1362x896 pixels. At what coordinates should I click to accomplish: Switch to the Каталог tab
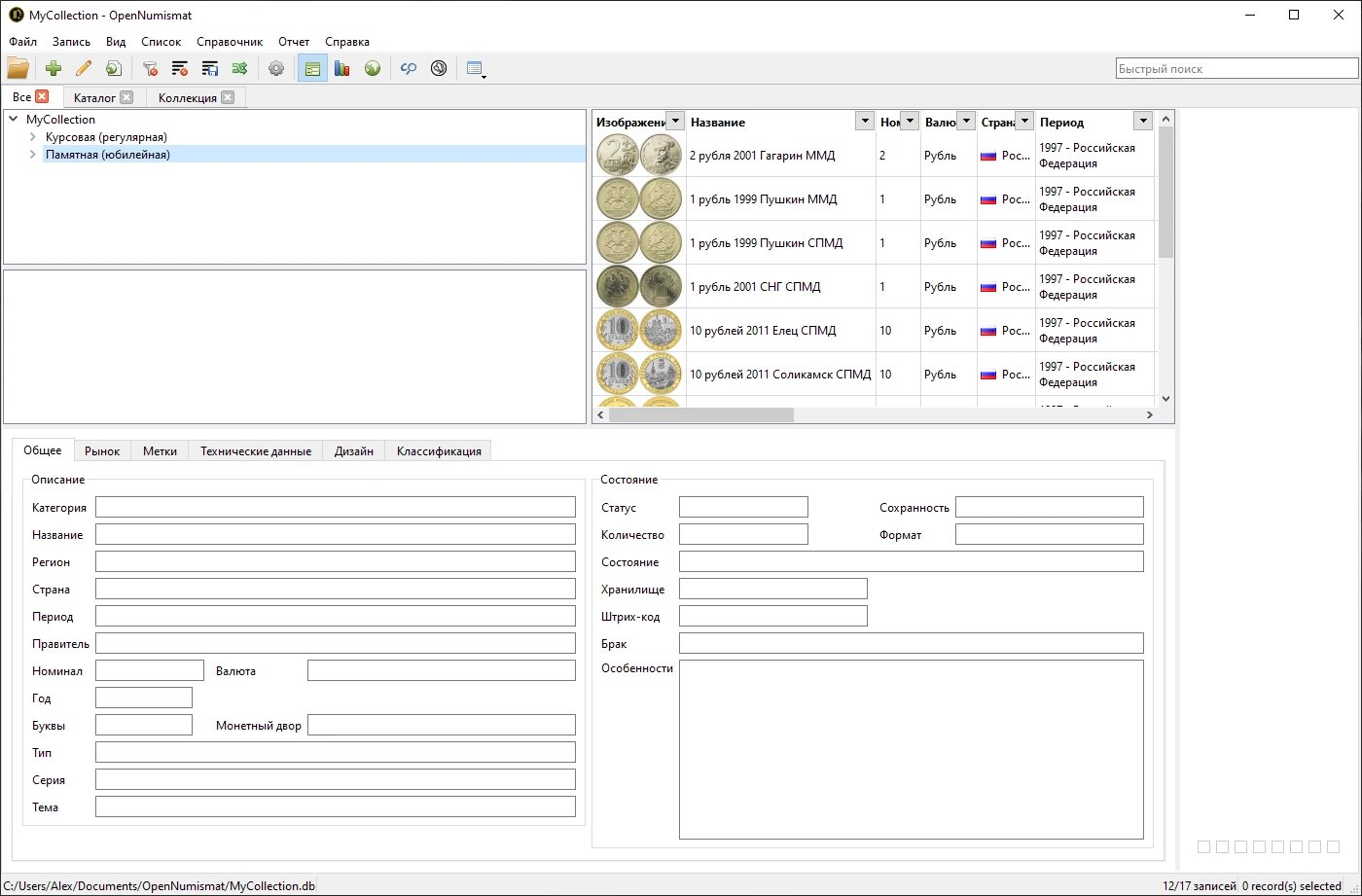(94, 98)
